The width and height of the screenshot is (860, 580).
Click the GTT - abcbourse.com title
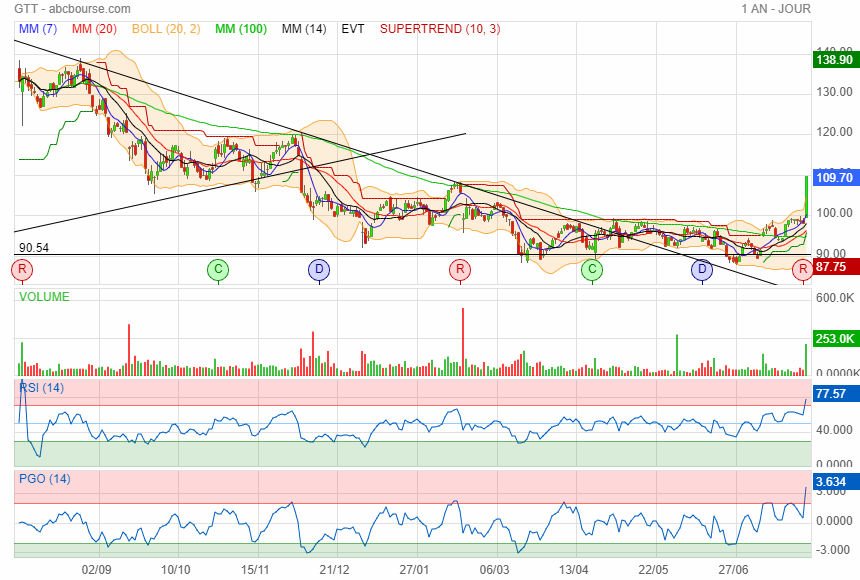point(72,9)
